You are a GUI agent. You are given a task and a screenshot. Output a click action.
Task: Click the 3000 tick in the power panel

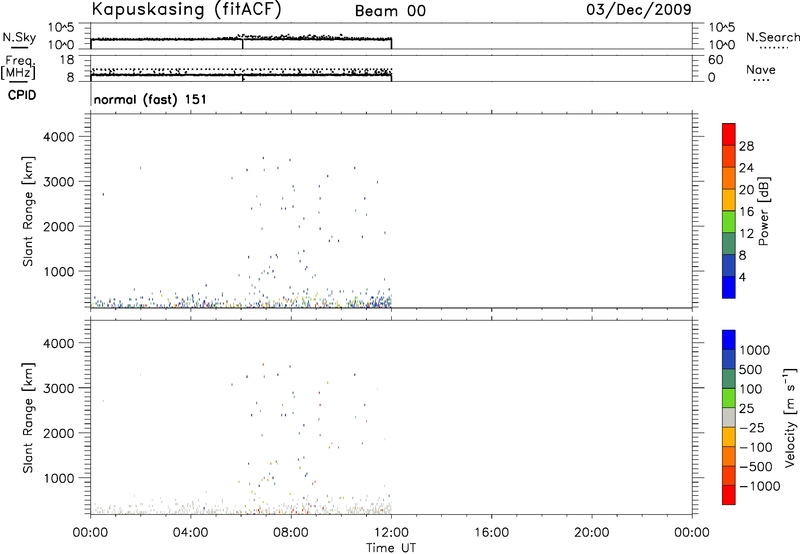click(58, 182)
